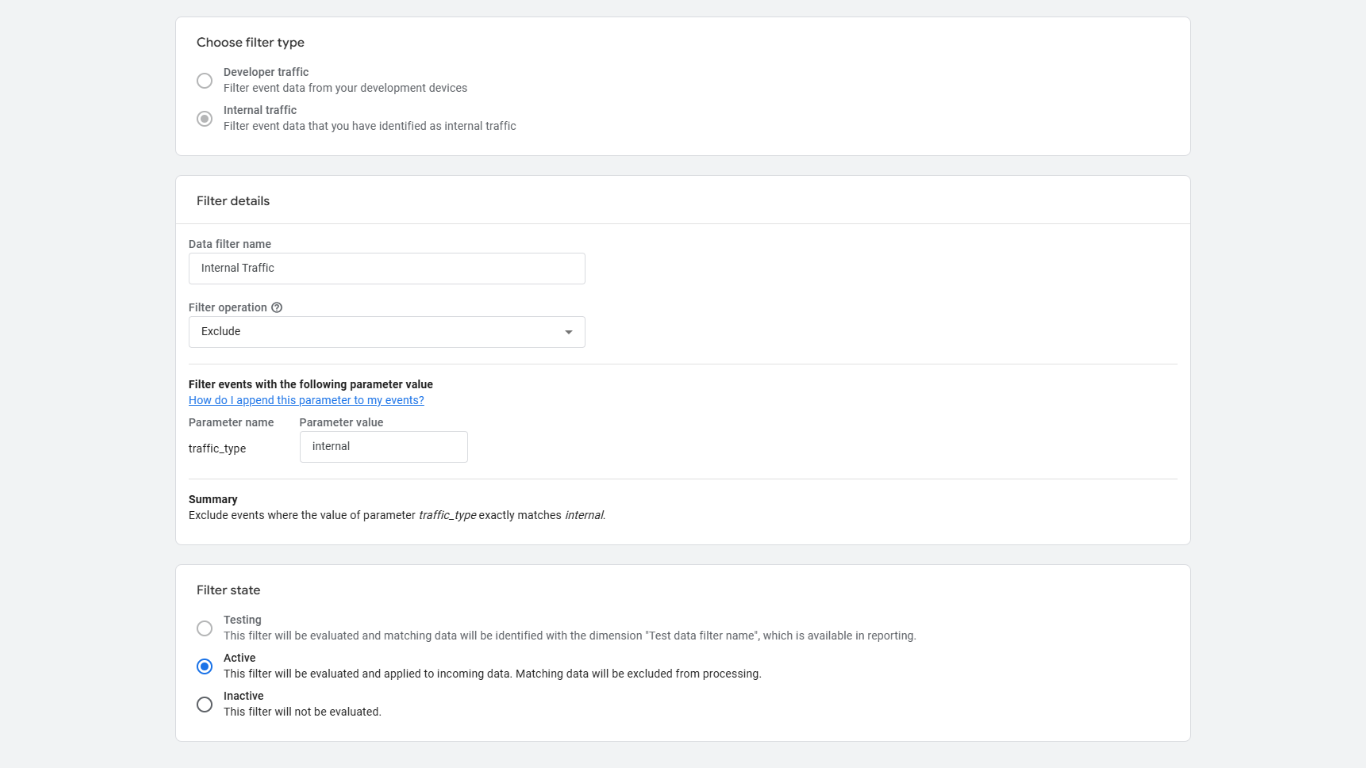Screen dimensions: 1366x768
Task: Click the parameter value filter heading
Action: 310,383
